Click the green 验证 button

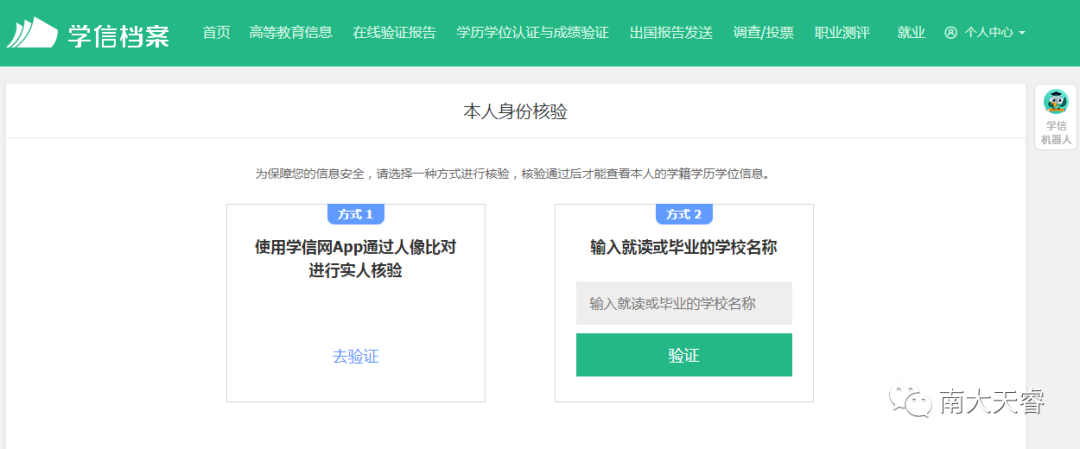[684, 355]
